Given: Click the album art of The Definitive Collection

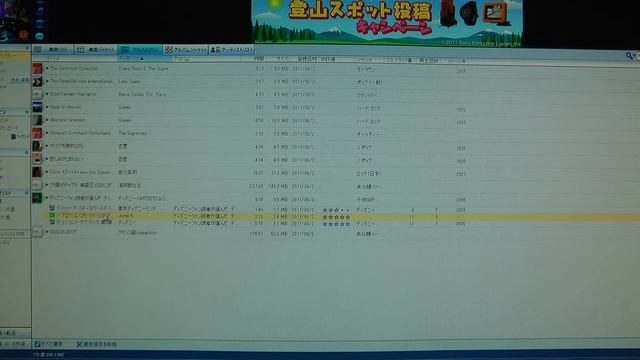Looking at the screenshot, I should [37, 68].
